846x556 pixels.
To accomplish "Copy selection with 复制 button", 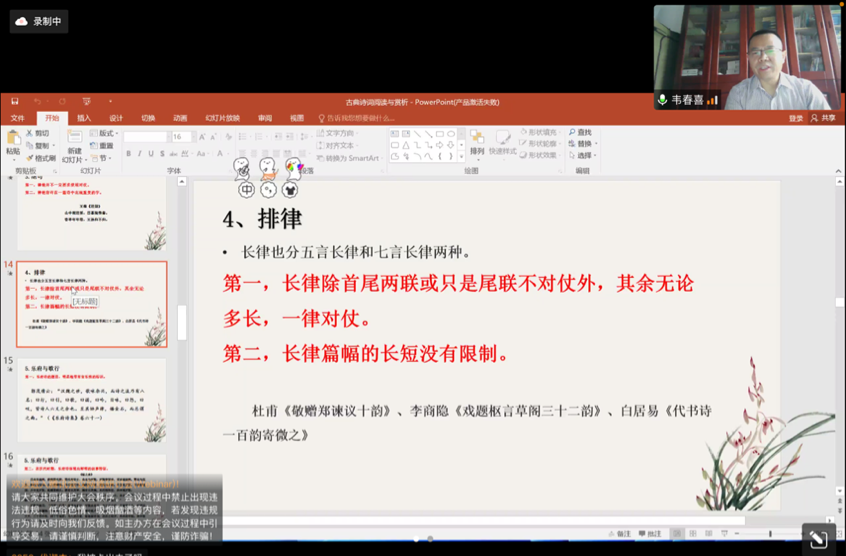I will tap(40, 146).
